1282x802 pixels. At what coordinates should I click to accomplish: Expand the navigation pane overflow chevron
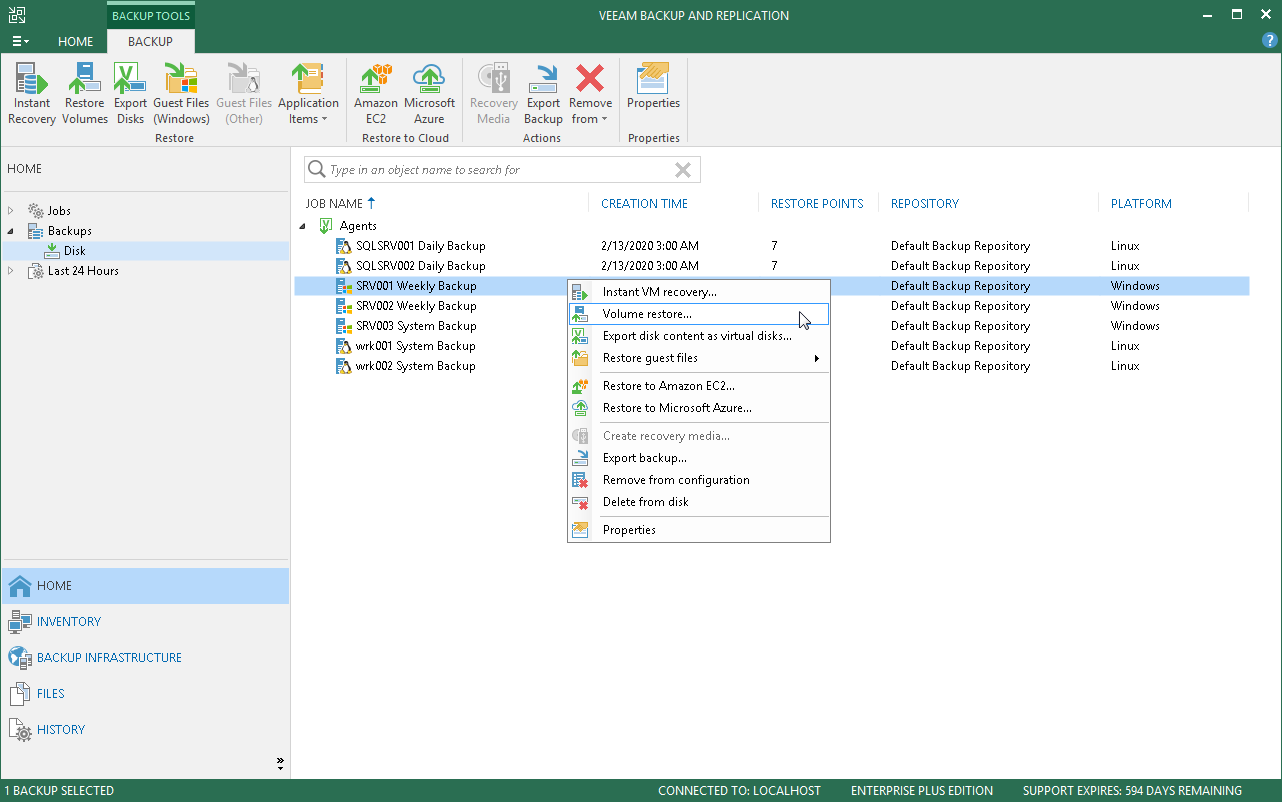click(281, 763)
